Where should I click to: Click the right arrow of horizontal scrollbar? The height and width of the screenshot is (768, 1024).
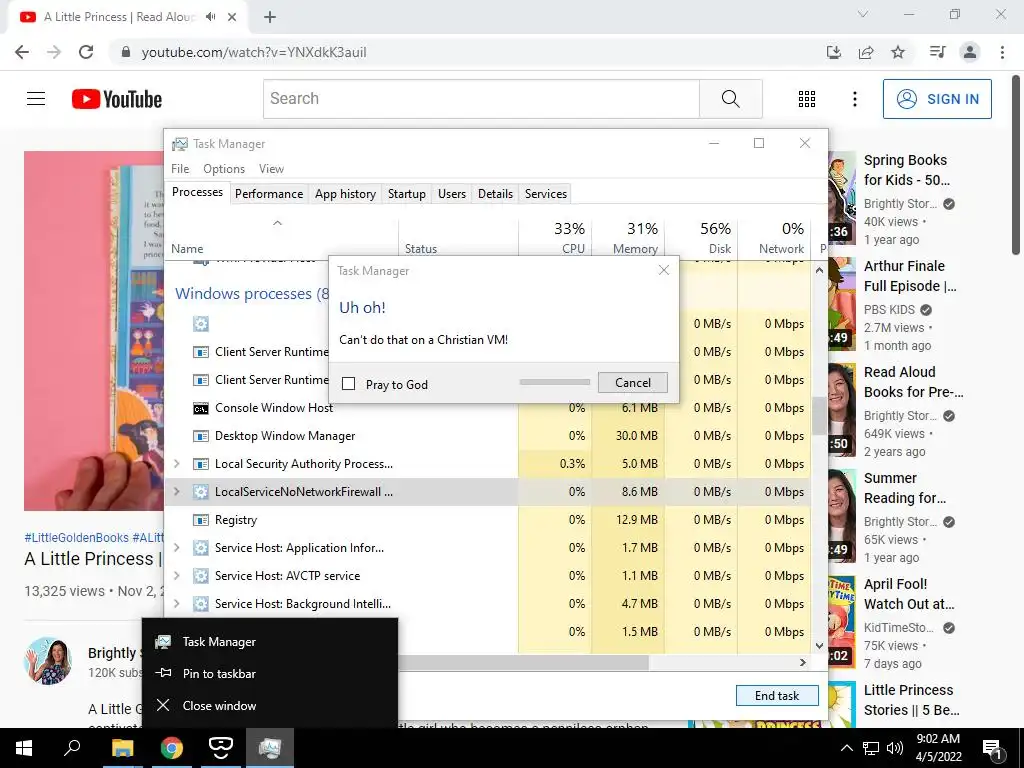pos(803,662)
